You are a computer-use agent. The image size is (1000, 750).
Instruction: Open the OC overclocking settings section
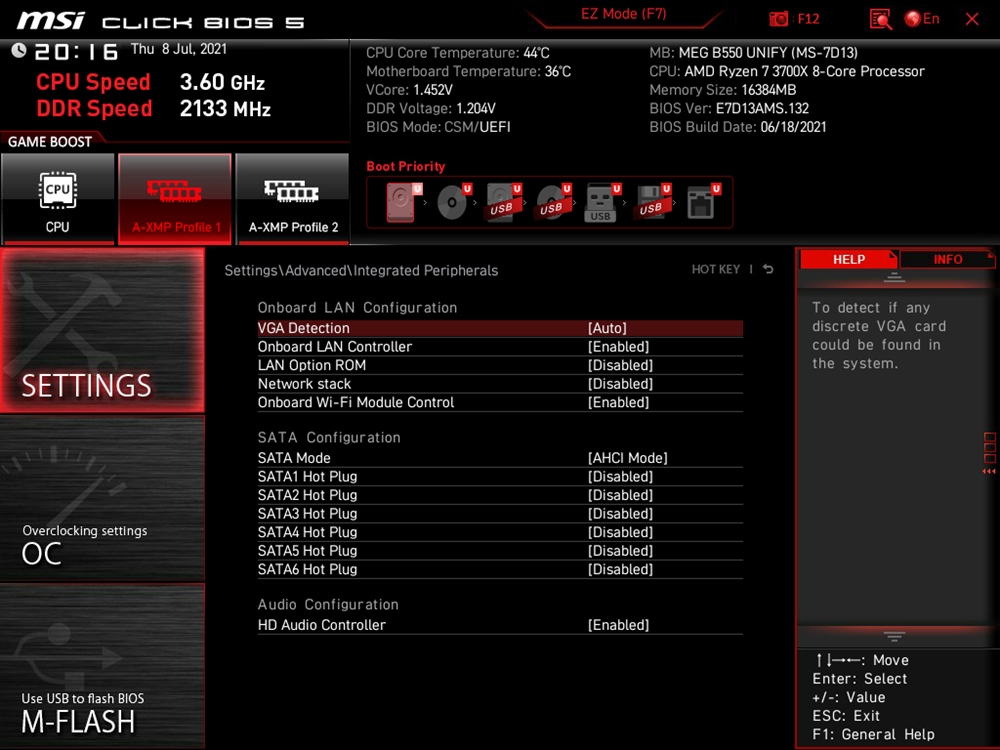pyautogui.click(x=103, y=499)
